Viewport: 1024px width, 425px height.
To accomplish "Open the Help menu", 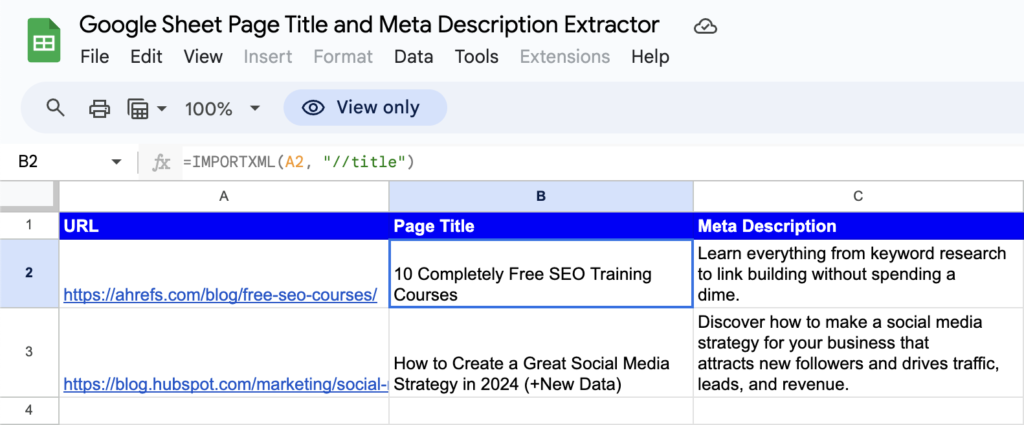I will (x=650, y=57).
